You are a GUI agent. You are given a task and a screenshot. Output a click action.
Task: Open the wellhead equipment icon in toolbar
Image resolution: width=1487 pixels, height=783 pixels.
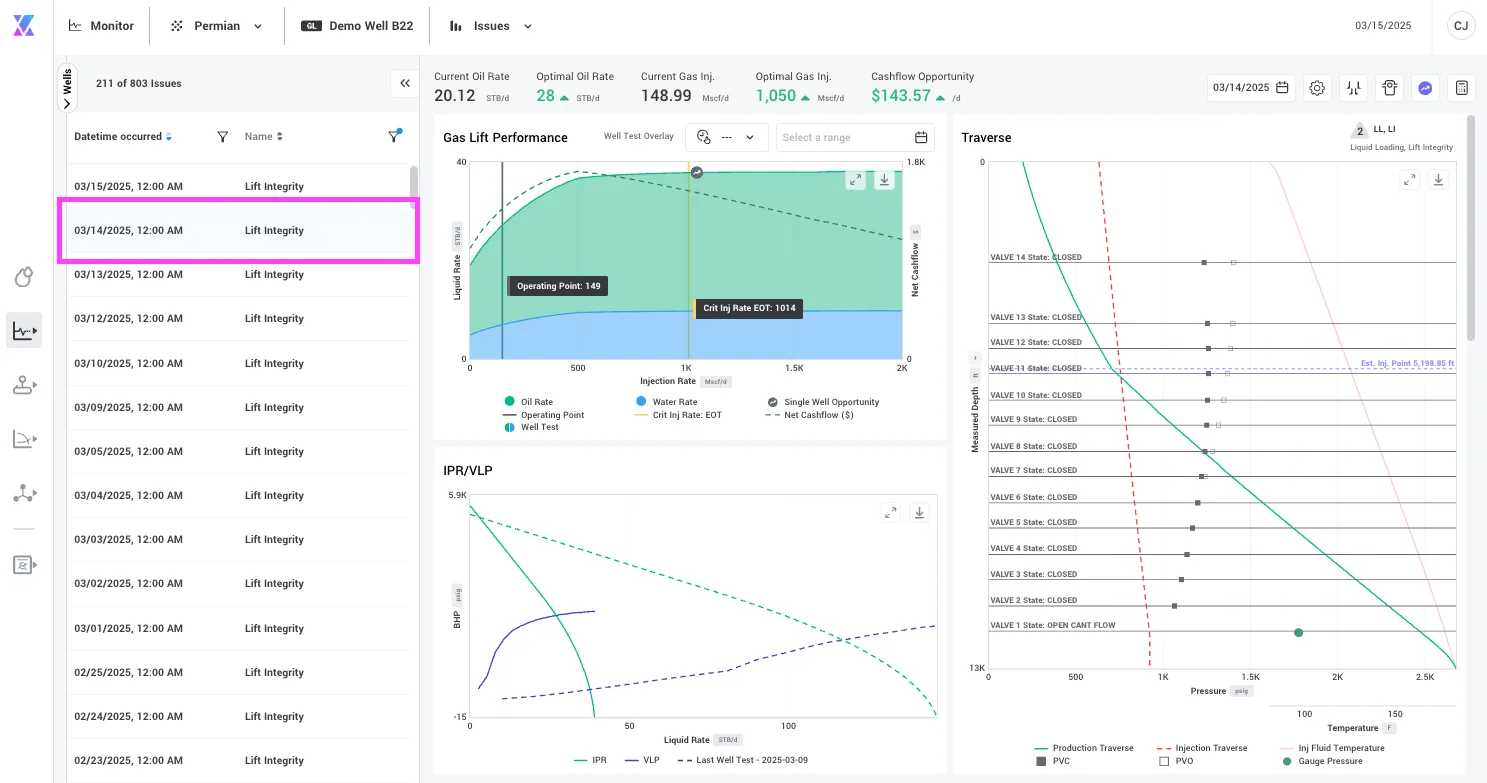(1390, 88)
